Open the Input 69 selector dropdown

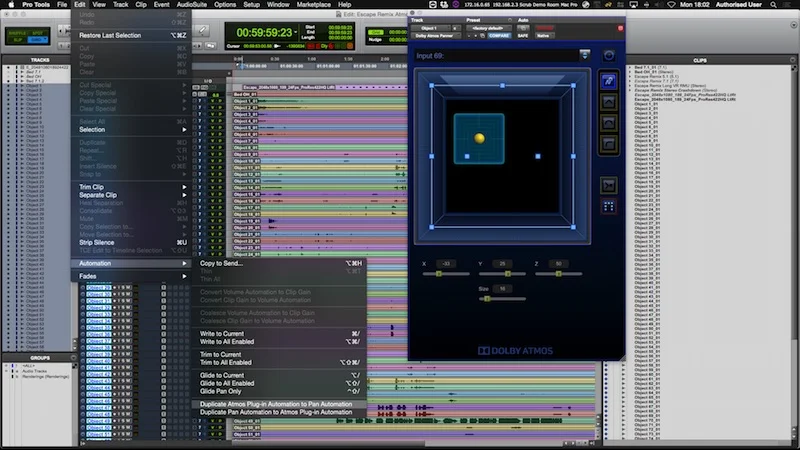[x=585, y=55]
